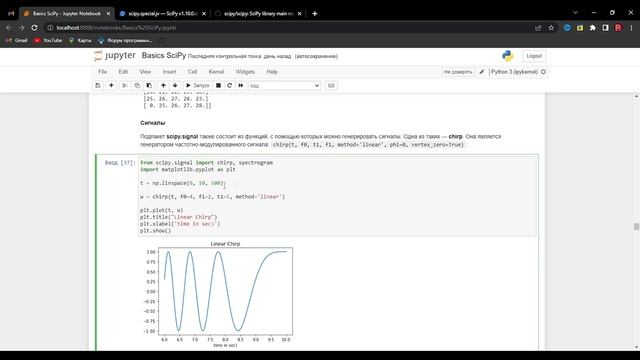Image resolution: width=640 pixels, height=360 pixels.
Task: Open the browser extensions puzzle icon
Action: coord(593,28)
